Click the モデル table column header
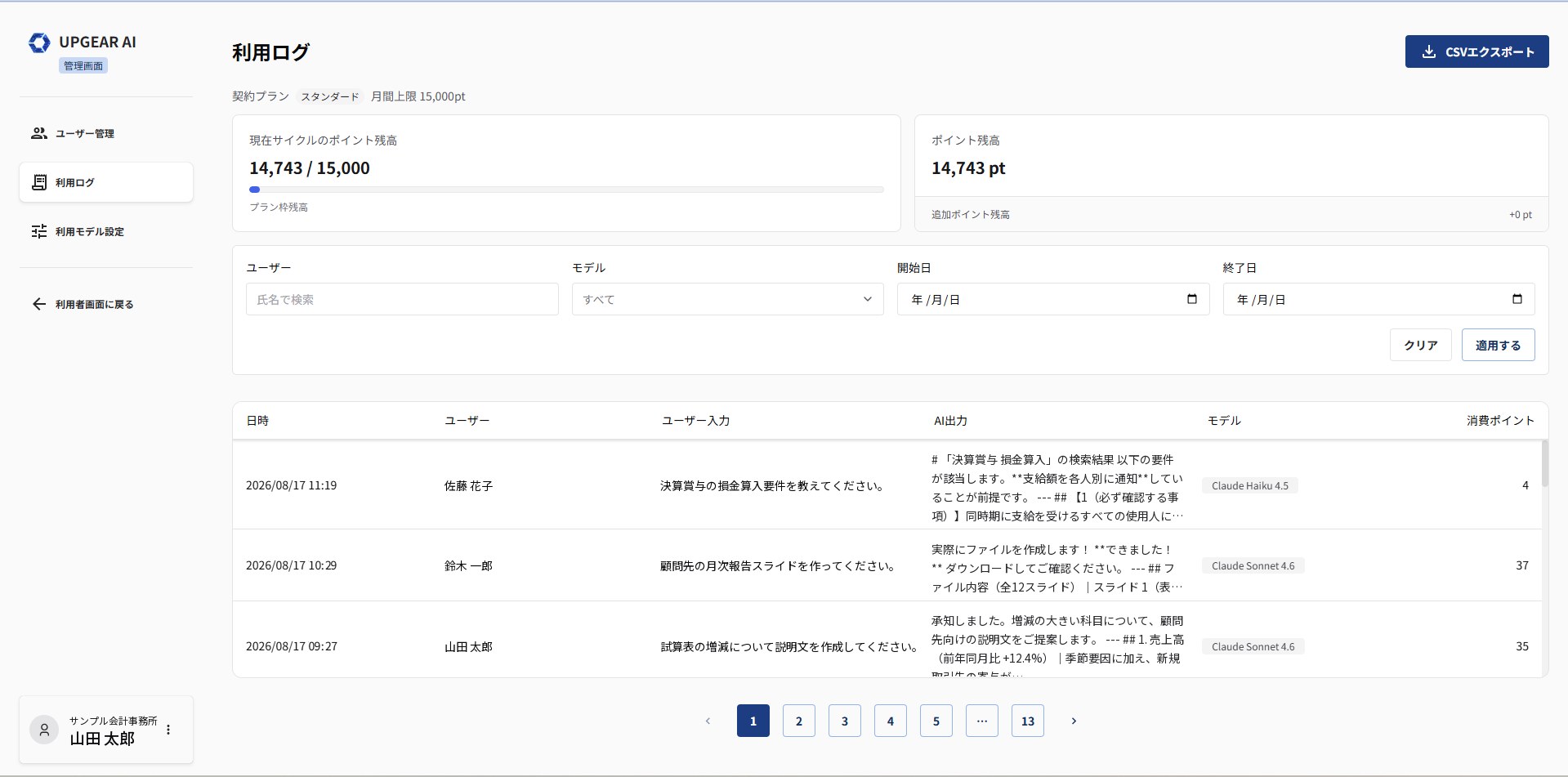1568x777 pixels. coord(1224,421)
